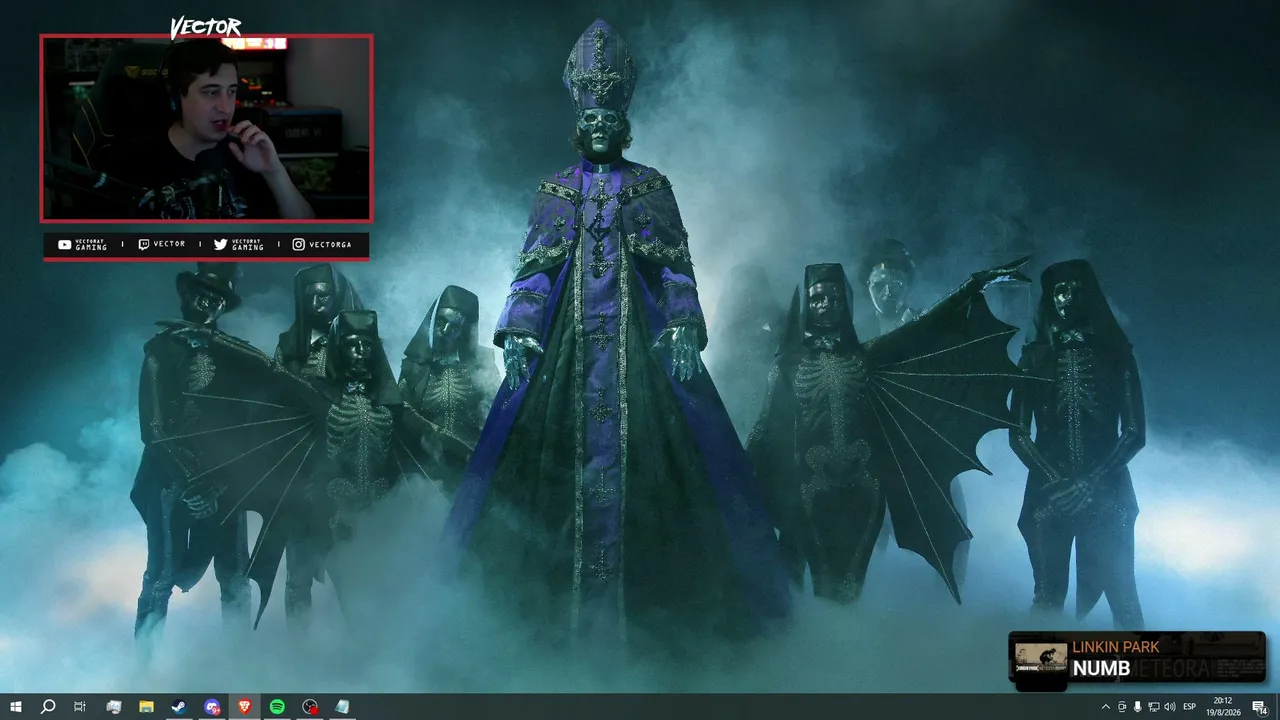The height and width of the screenshot is (720, 1280).
Task: Click the NUMB song title
Action: 1101,668
